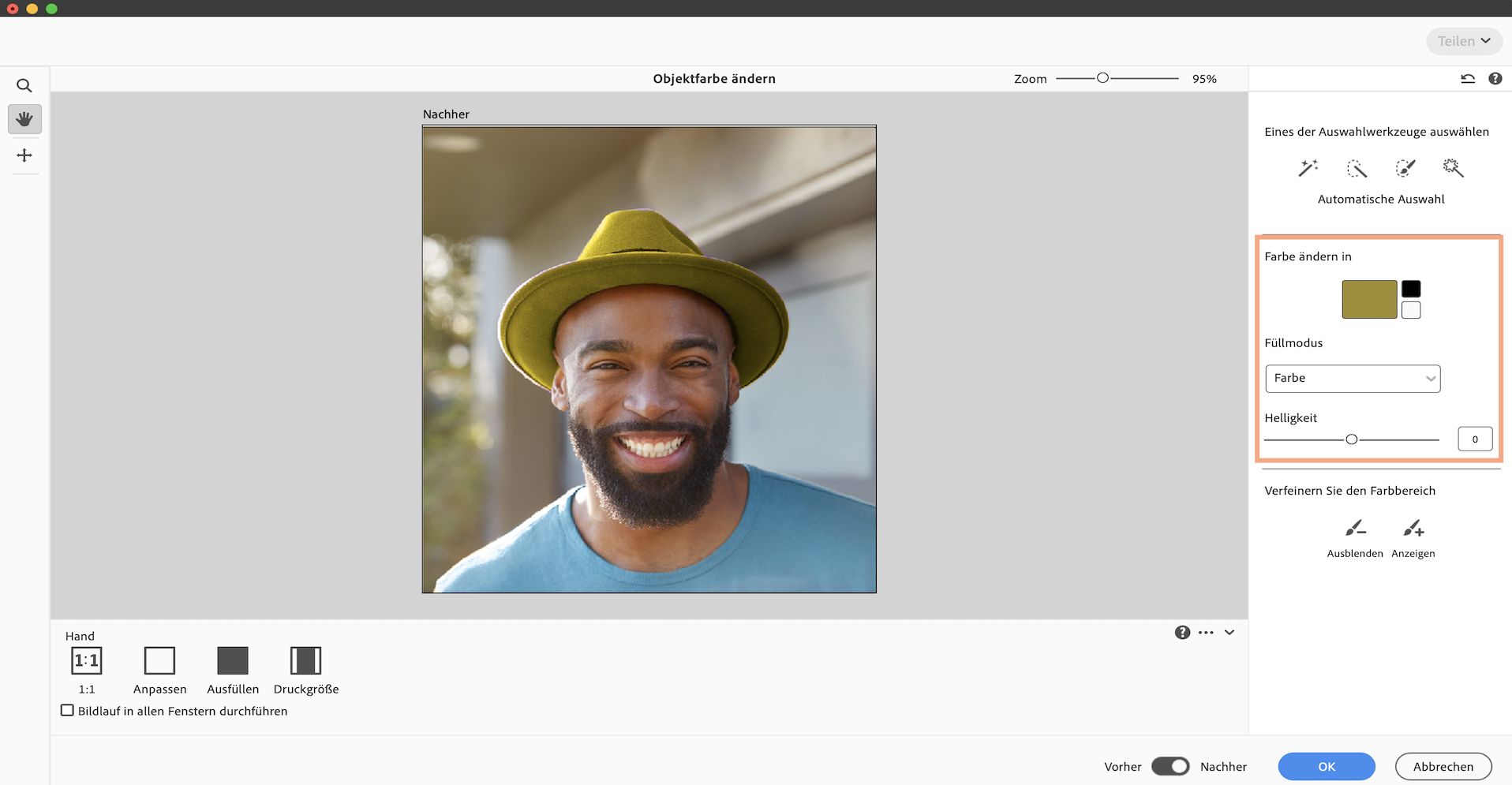This screenshot has height=785, width=1512.
Task: Click the Automatische Auswahl label
Action: tap(1381, 200)
